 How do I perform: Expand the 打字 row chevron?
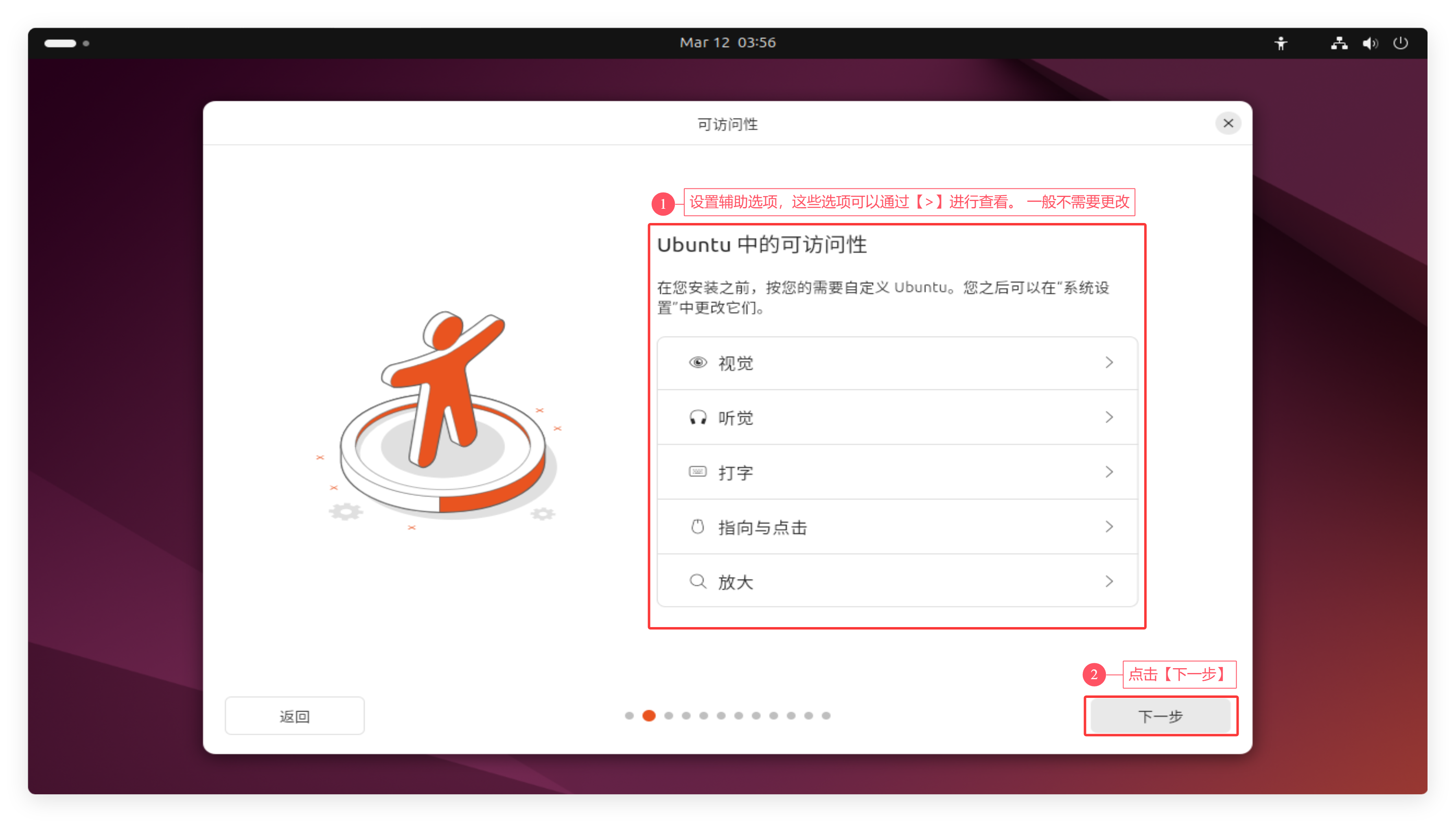click(x=1109, y=472)
